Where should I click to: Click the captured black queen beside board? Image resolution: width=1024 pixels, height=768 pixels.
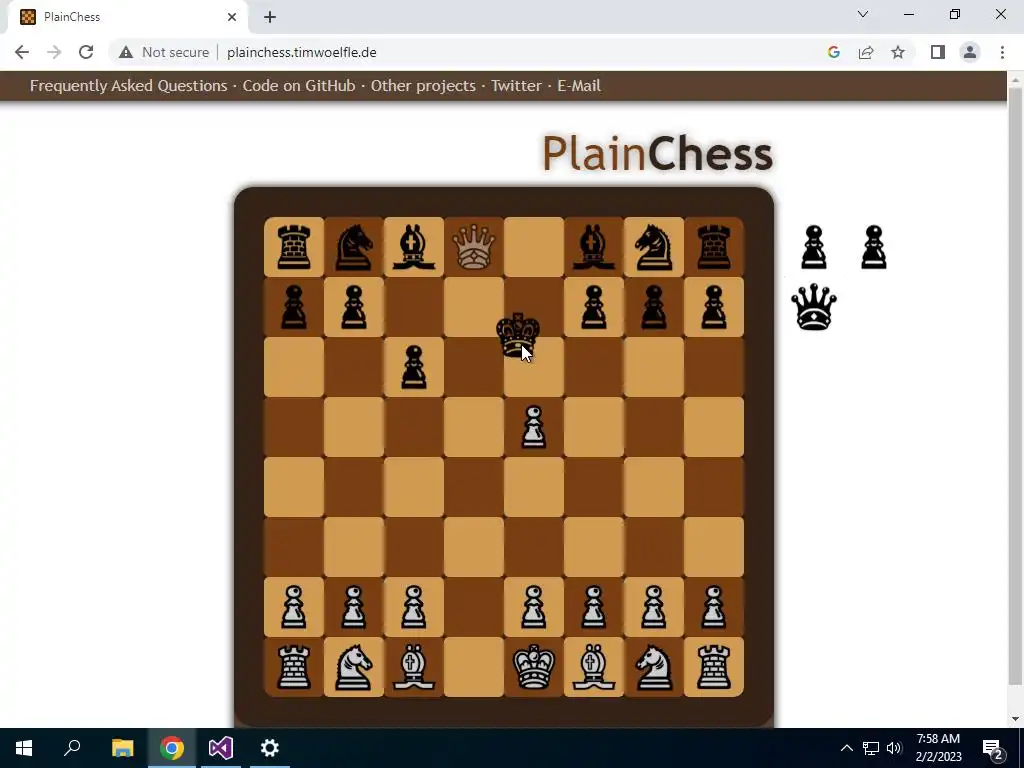(x=814, y=307)
